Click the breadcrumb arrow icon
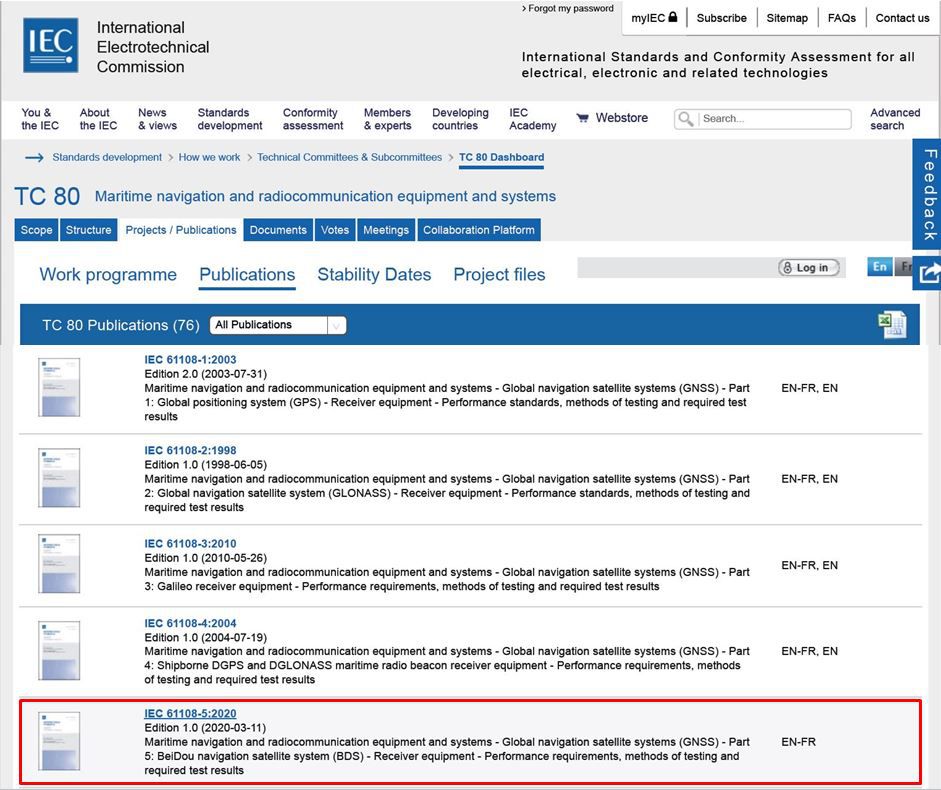The image size is (941, 790). coord(34,157)
